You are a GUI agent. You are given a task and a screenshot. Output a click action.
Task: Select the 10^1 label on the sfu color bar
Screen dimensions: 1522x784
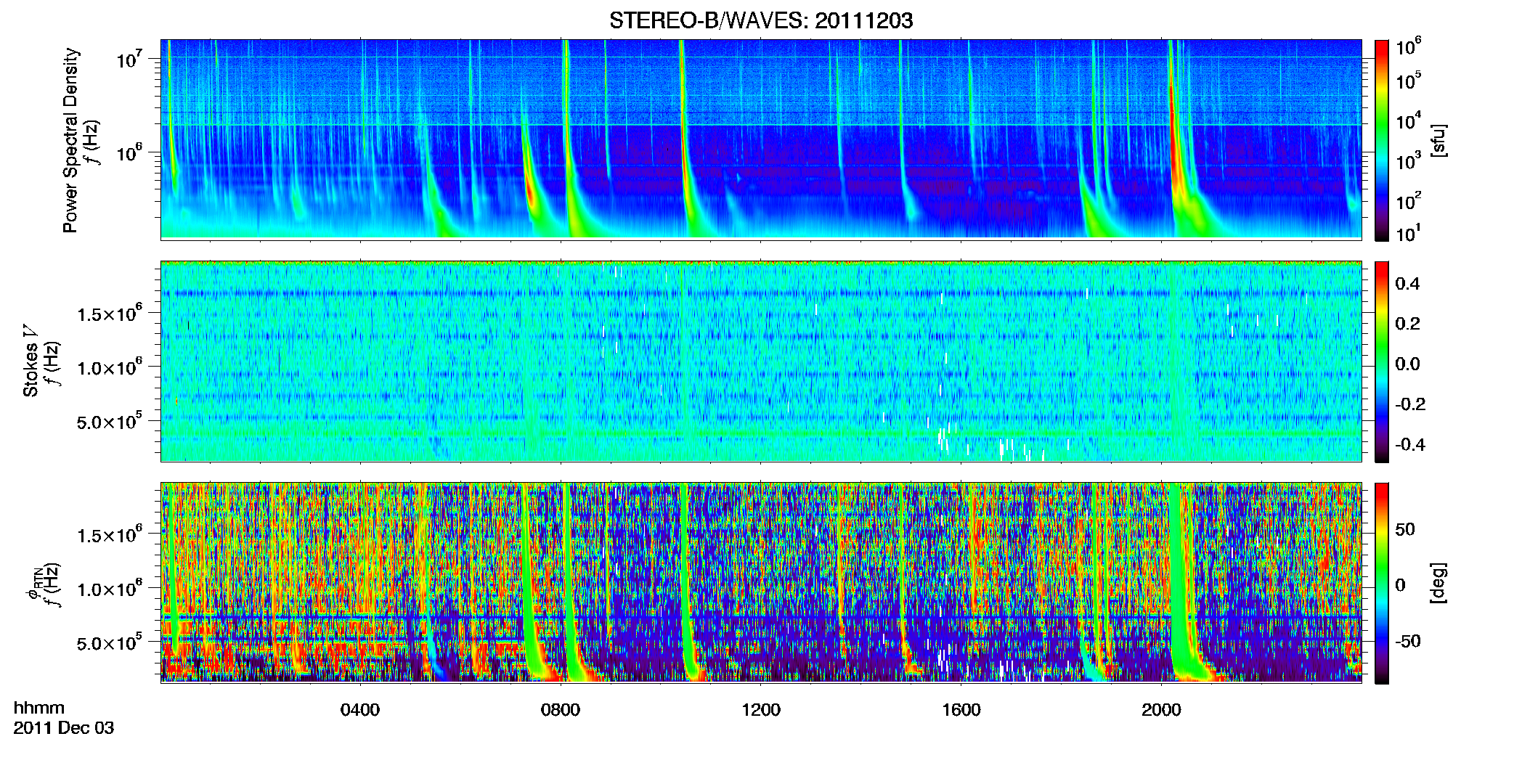tap(1408, 233)
